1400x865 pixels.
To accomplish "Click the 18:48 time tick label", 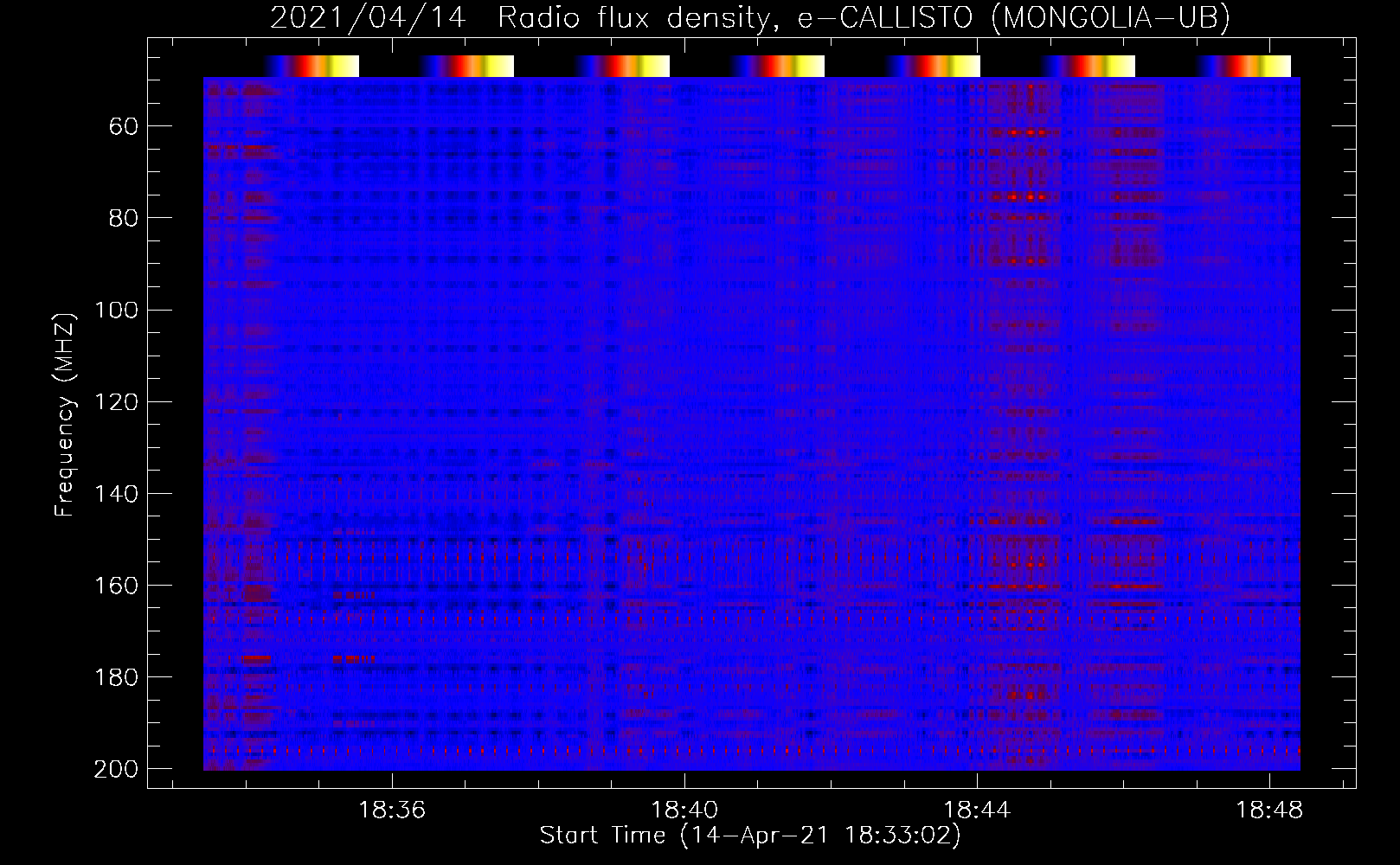I will [1269, 811].
